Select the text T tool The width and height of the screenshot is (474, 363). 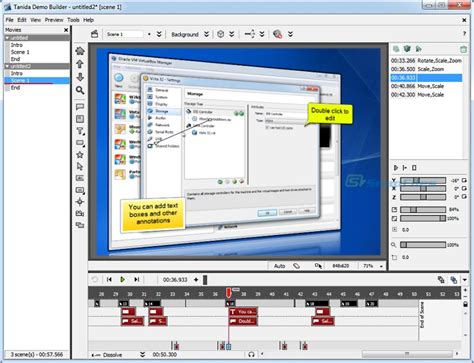[x=80, y=131]
